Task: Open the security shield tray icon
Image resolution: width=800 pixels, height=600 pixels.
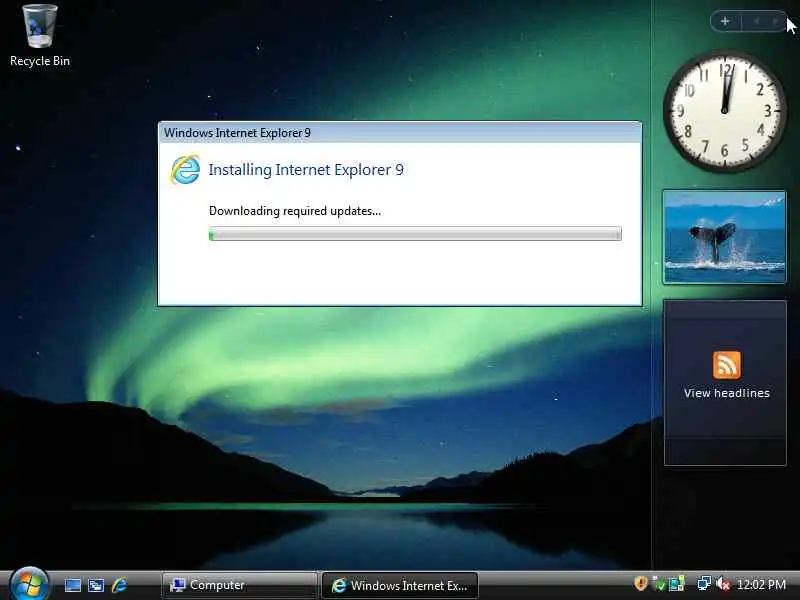Action: (640, 583)
